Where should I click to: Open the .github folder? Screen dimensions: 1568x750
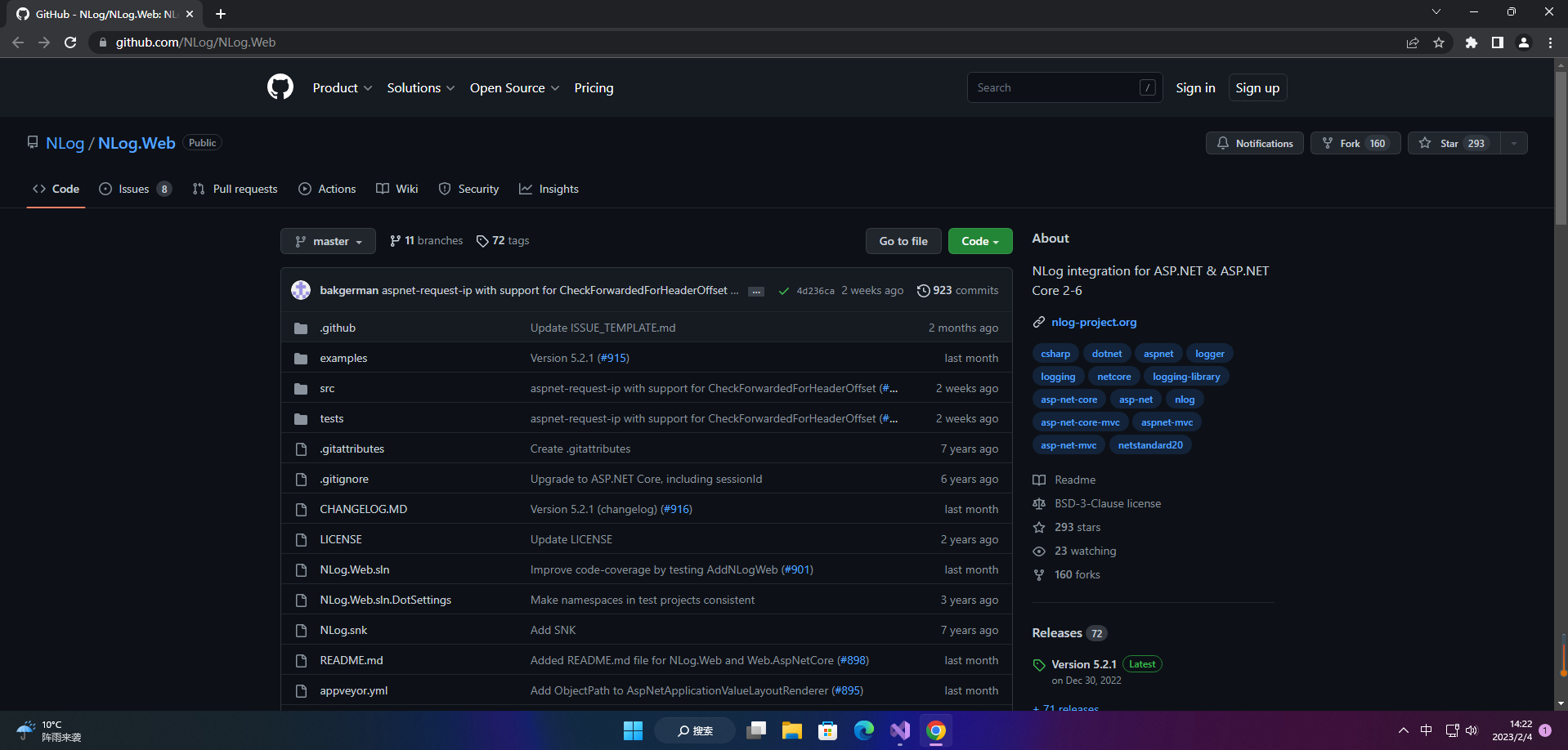[338, 328]
